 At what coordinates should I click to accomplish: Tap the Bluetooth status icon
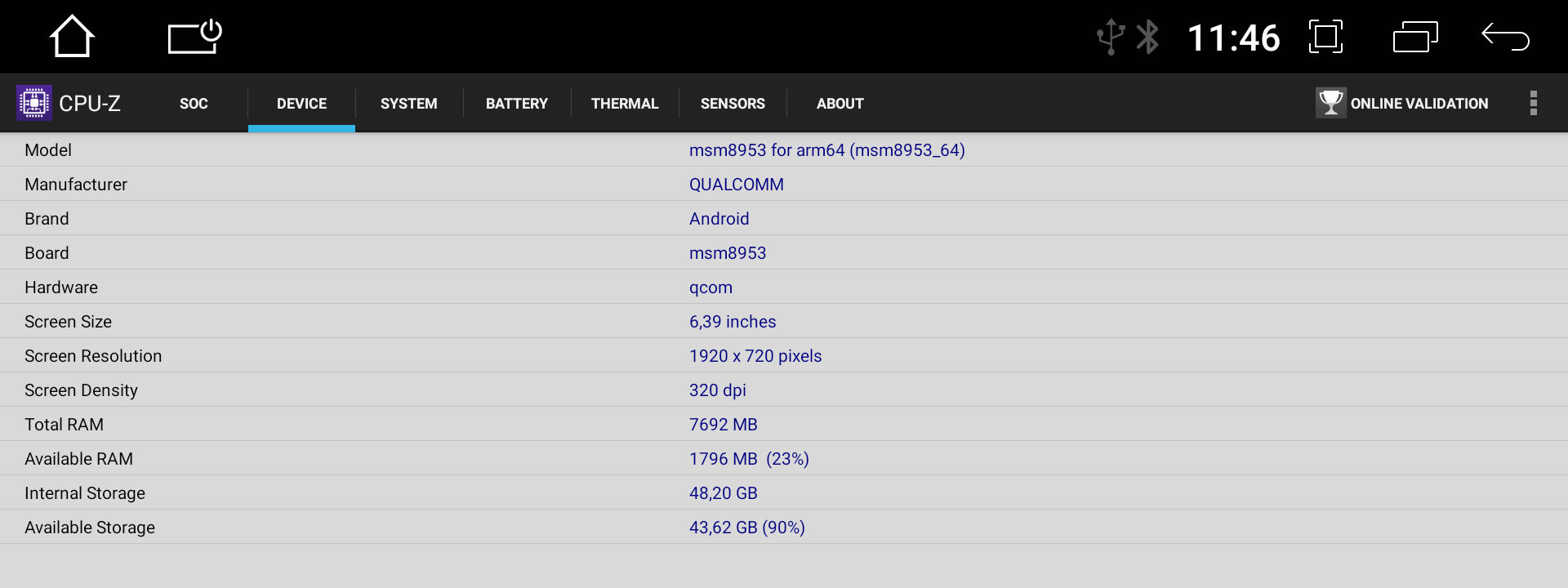coord(1147,37)
